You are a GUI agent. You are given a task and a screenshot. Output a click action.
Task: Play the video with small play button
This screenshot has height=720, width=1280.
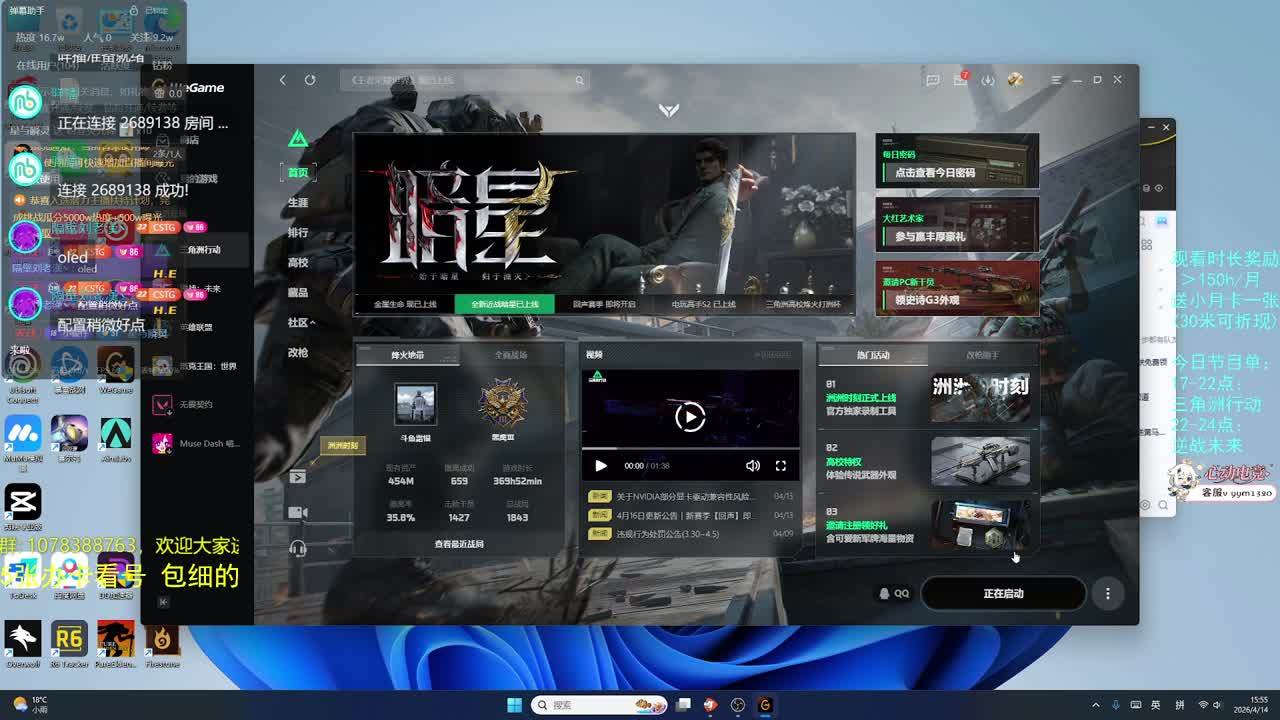coord(601,466)
